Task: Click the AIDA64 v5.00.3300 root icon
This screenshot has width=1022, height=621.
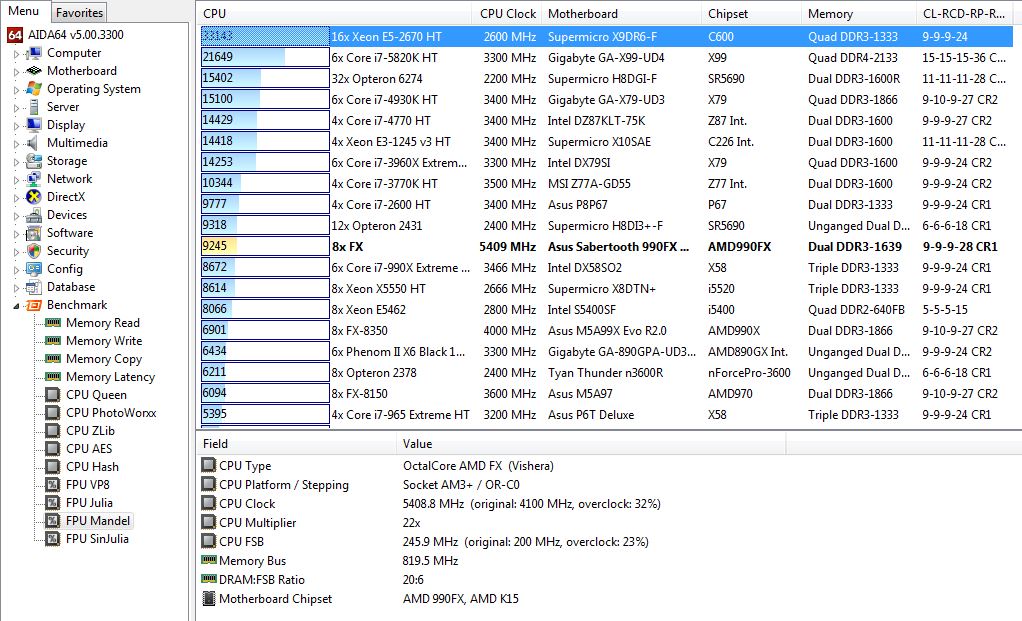Action: click(15, 35)
